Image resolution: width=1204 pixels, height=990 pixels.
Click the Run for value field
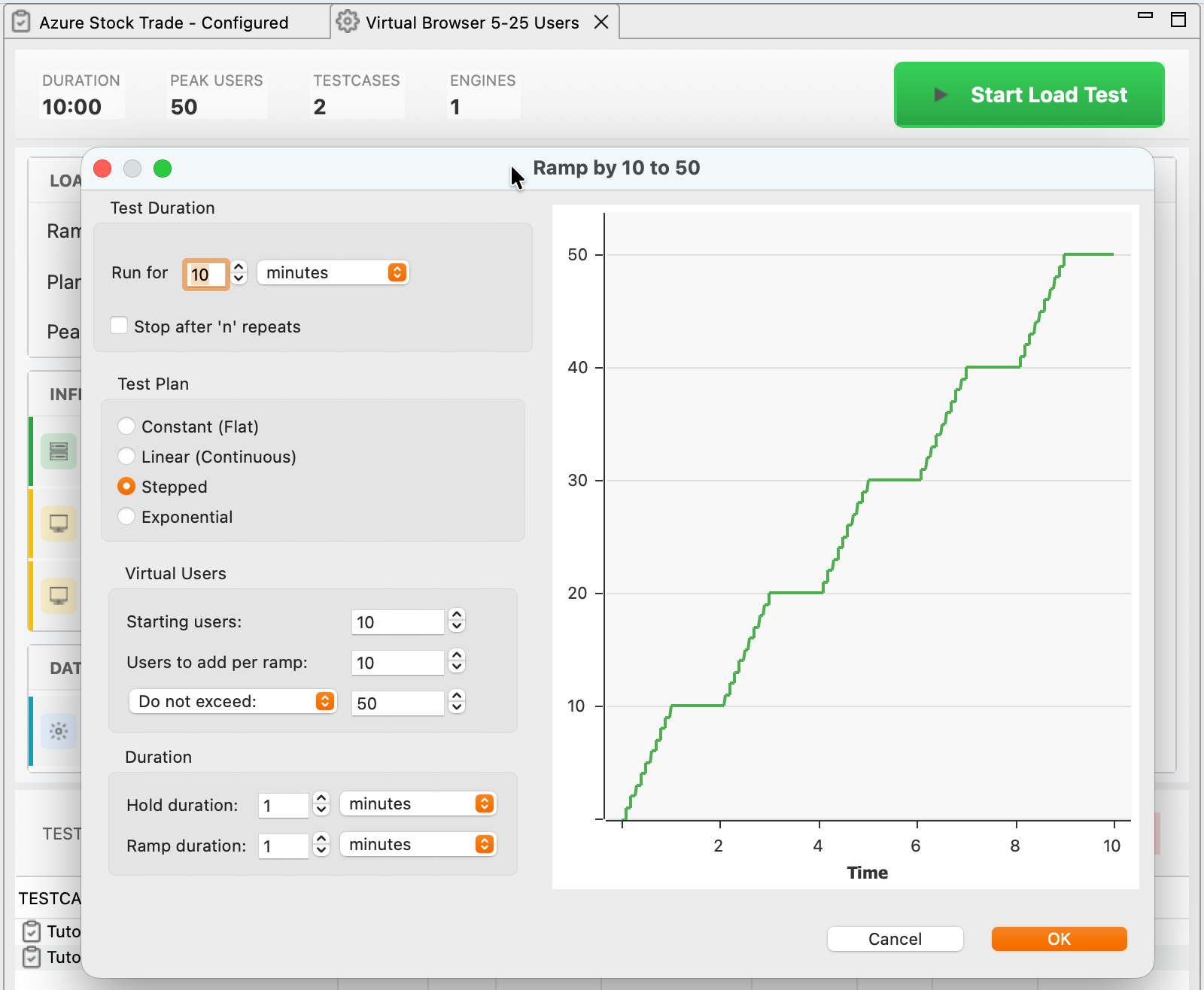pyautogui.click(x=205, y=274)
